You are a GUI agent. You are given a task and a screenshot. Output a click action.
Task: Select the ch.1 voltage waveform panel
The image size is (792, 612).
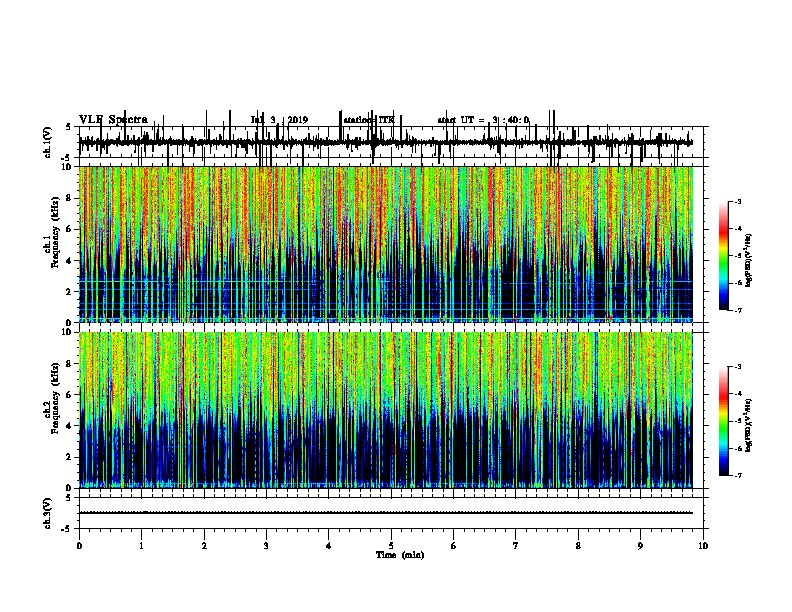coord(391,142)
